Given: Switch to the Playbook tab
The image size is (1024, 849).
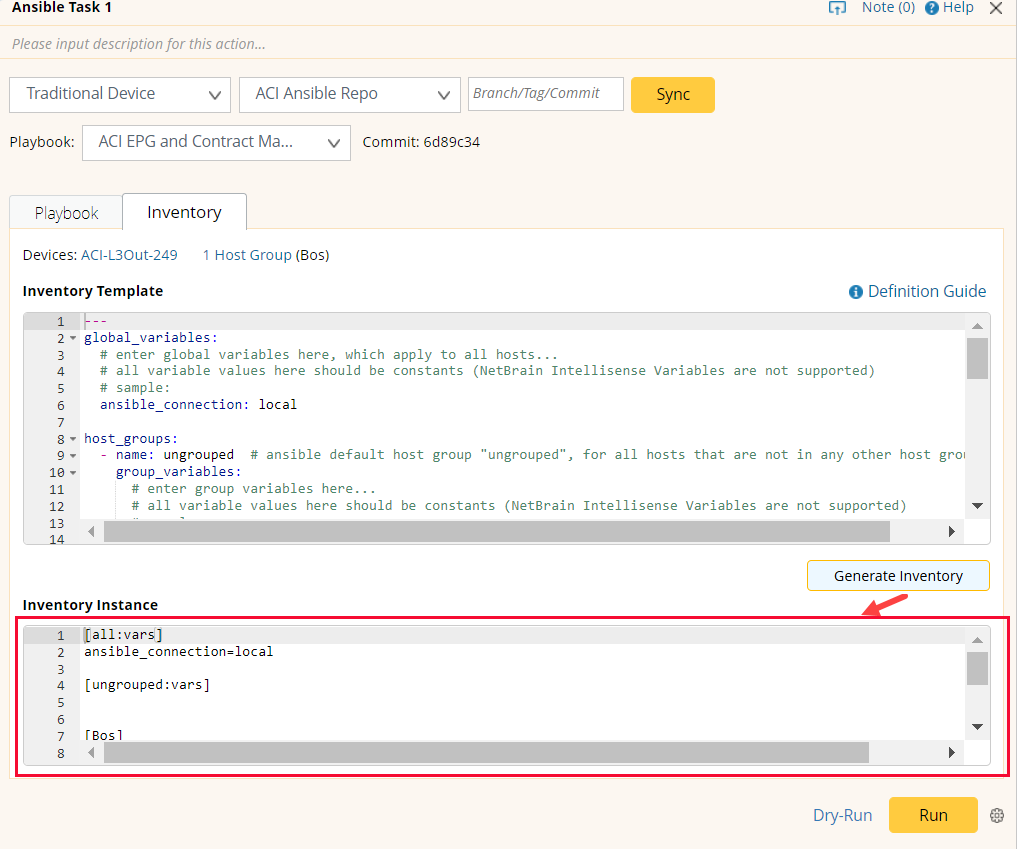Looking at the screenshot, I should [66, 213].
